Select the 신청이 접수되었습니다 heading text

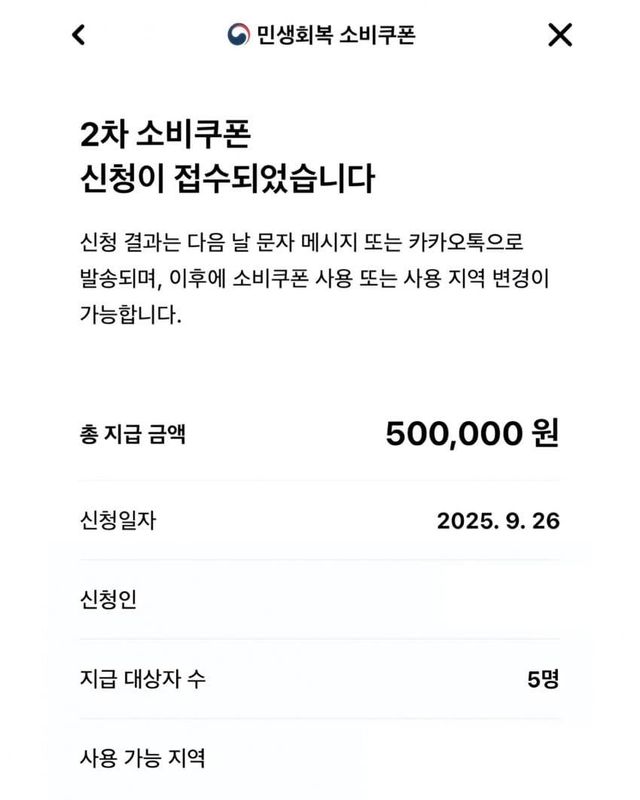click(226, 180)
